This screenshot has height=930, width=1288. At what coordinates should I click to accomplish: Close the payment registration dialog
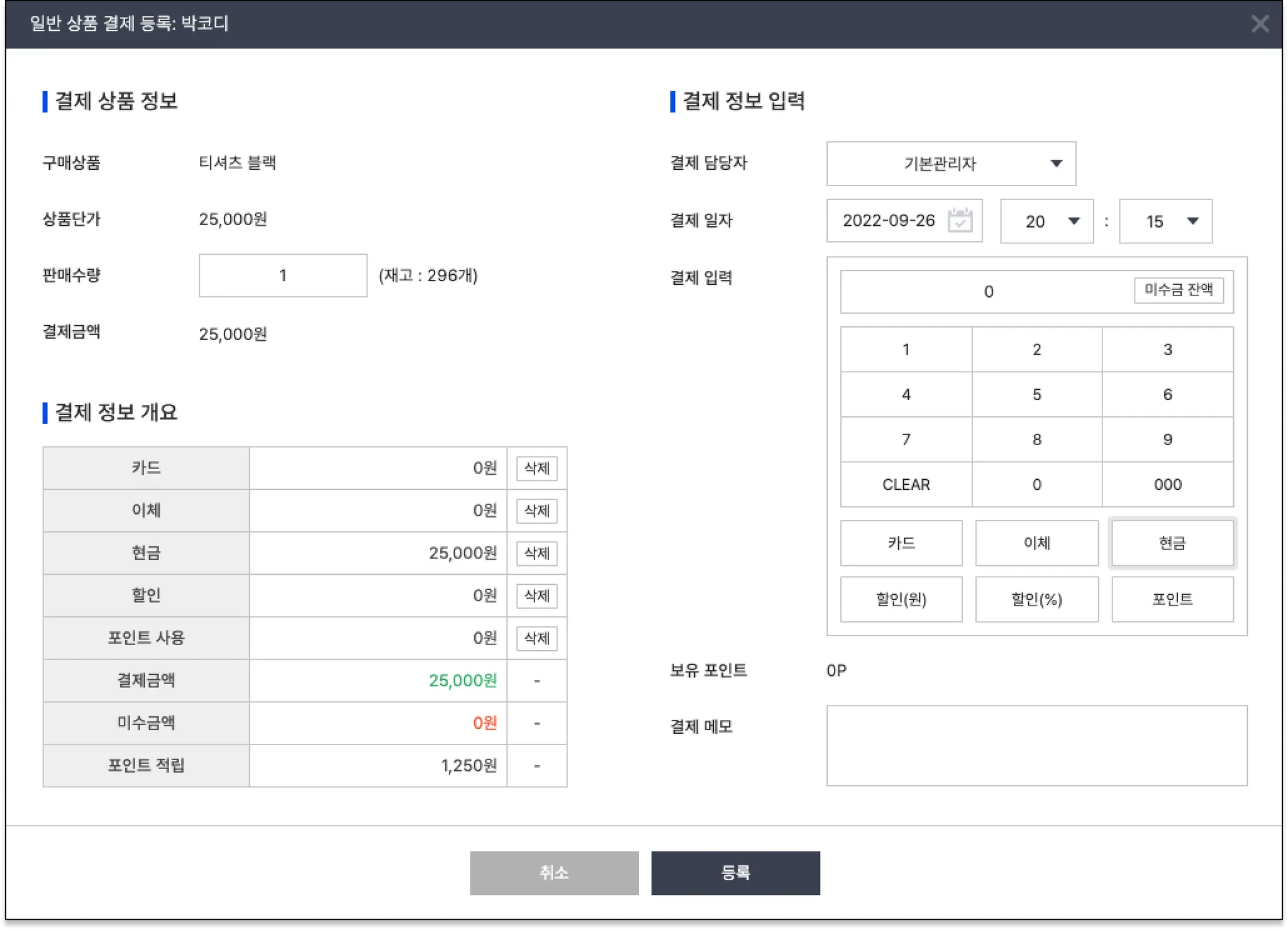coord(1260,24)
